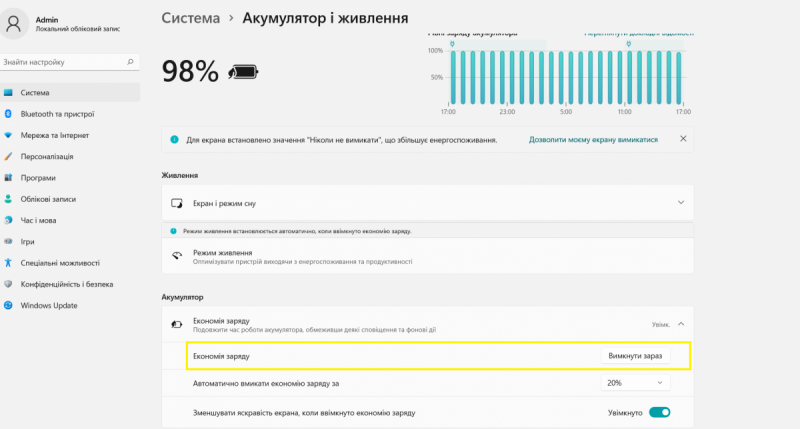Click the battery charging icon beside 98%
Image resolution: width=800 pixels, height=429 pixels.
[x=243, y=72]
